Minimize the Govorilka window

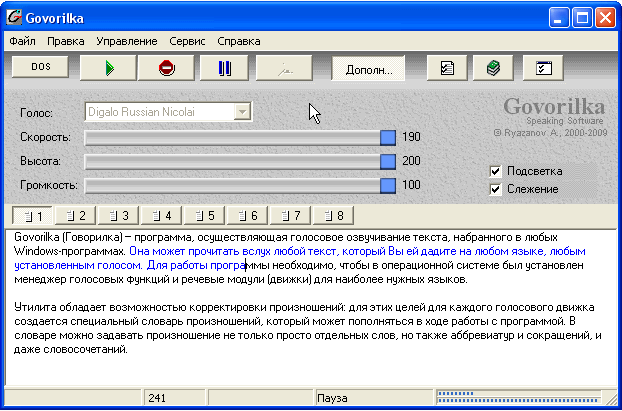[559, 18]
